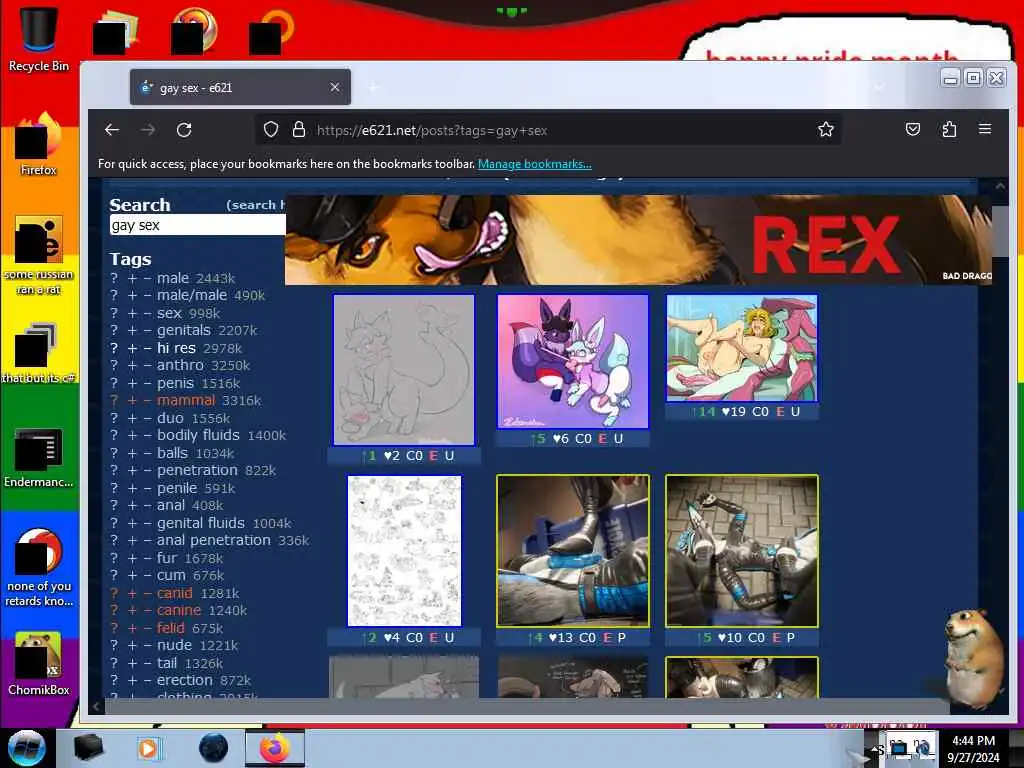
Task: Exclude the 'mammal' tag with its minus
Action: pyautogui.click(x=148, y=400)
